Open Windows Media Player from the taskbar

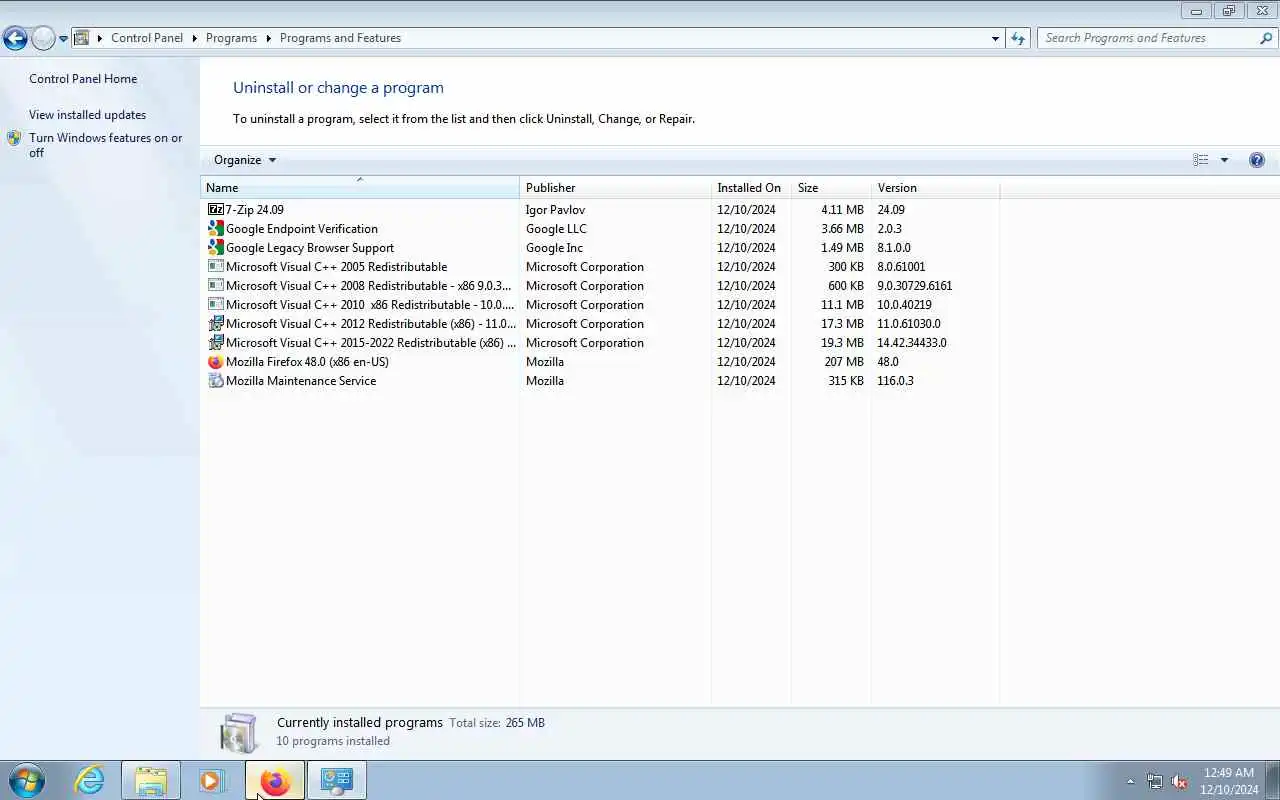tap(212, 780)
